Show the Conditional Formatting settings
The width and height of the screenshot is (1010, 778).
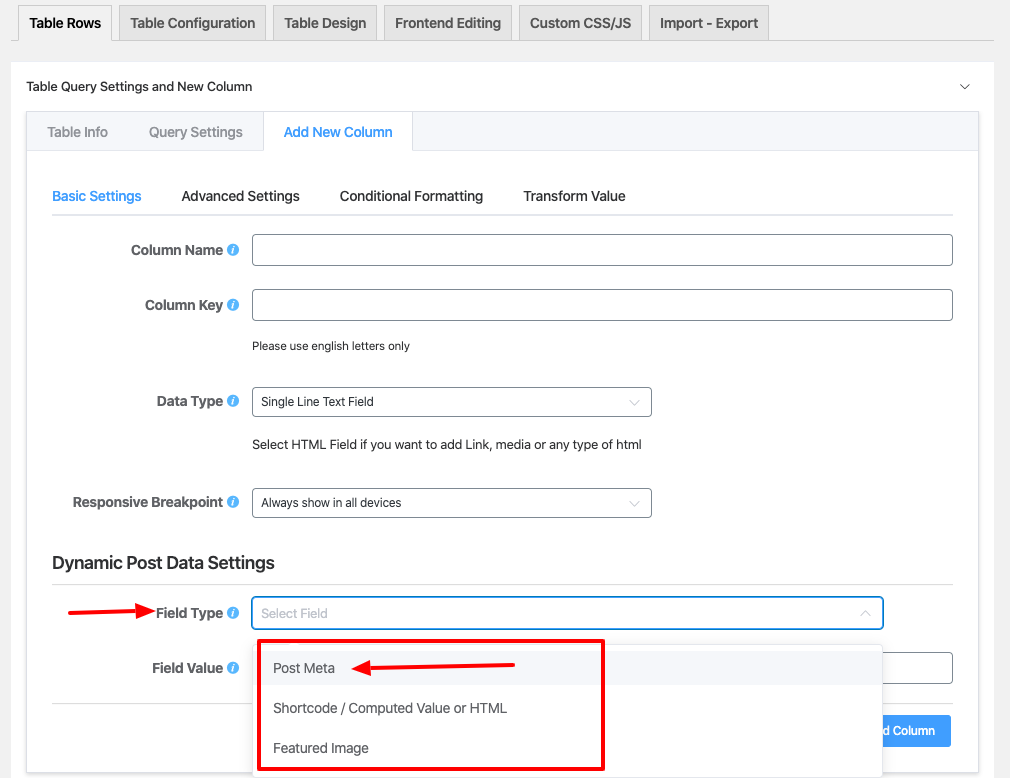(x=411, y=196)
